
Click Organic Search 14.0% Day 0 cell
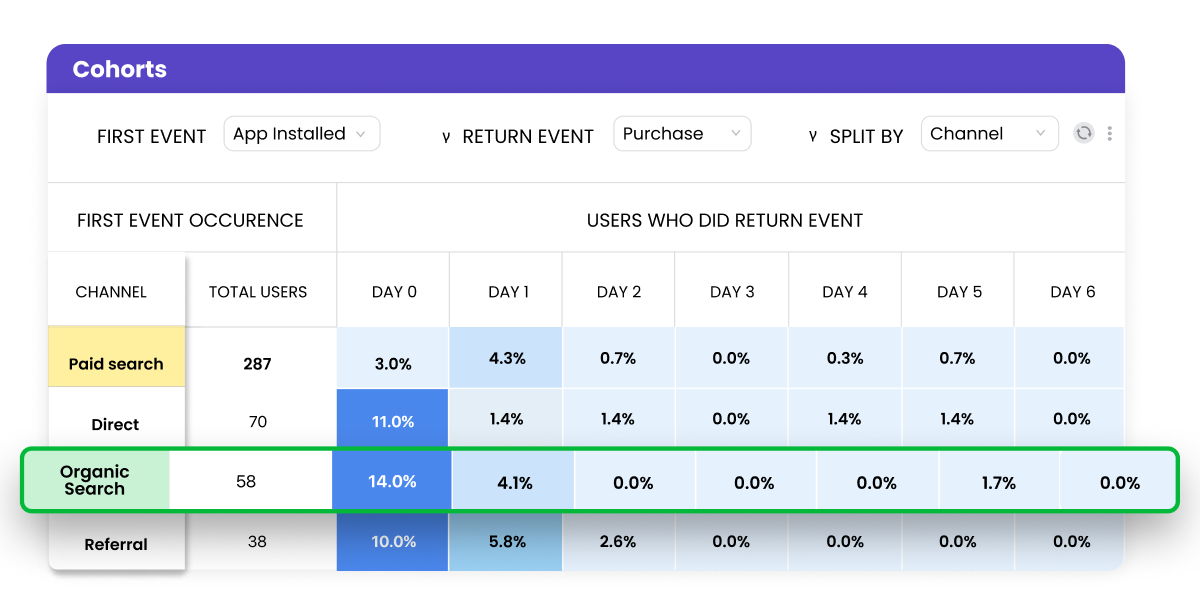click(392, 482)
